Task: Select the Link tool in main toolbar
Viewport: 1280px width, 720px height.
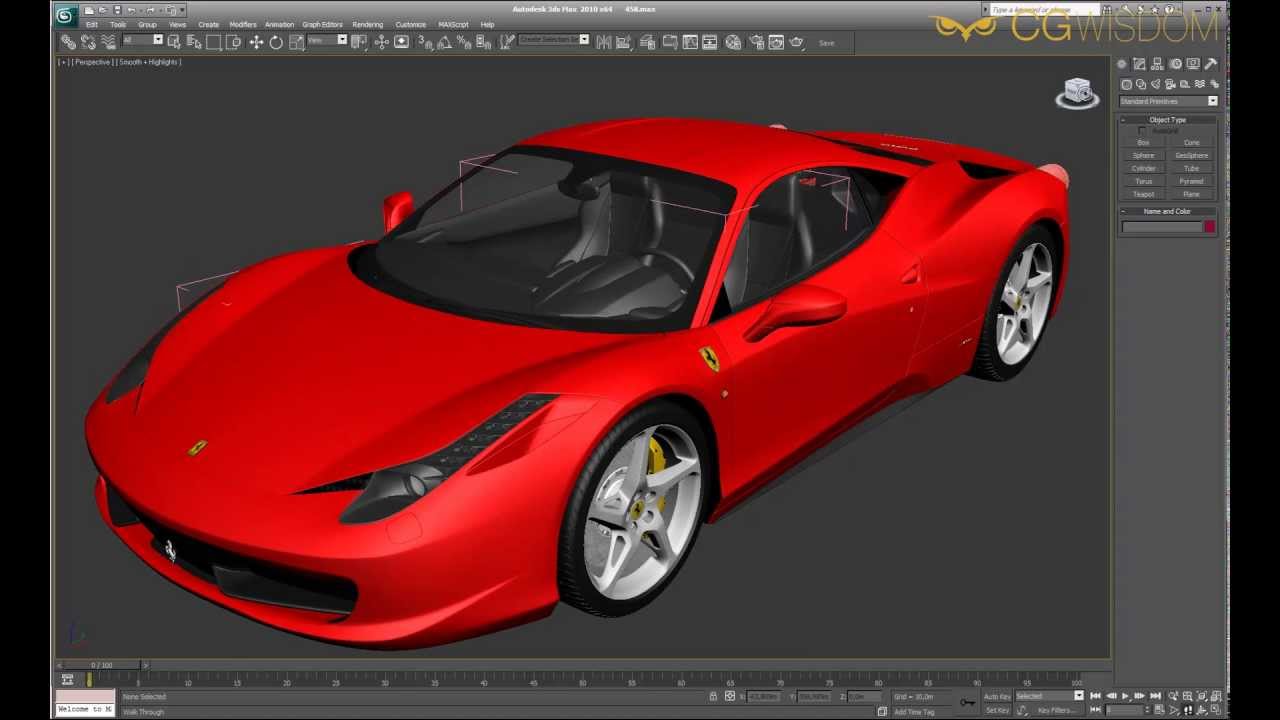Action: (68, 42)
